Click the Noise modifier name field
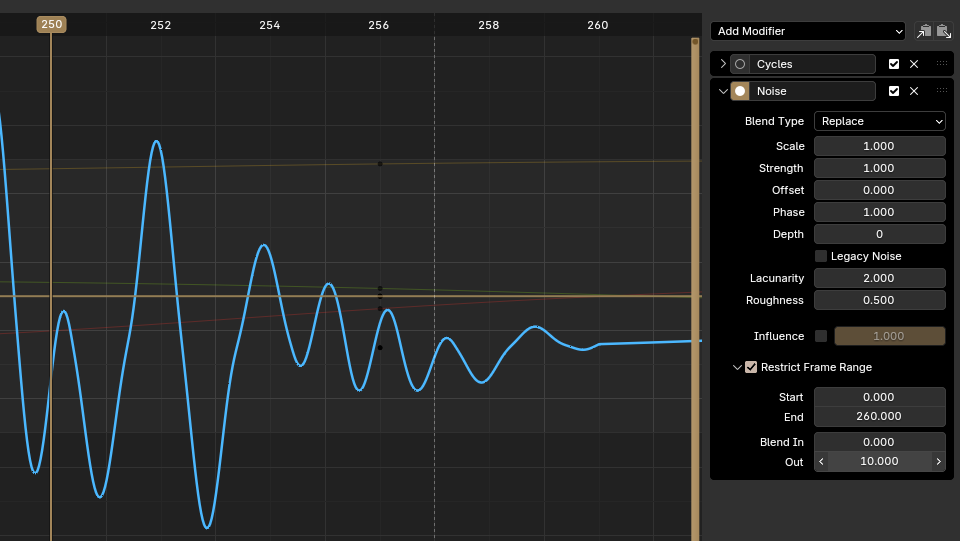 click(x=812, y=91)
